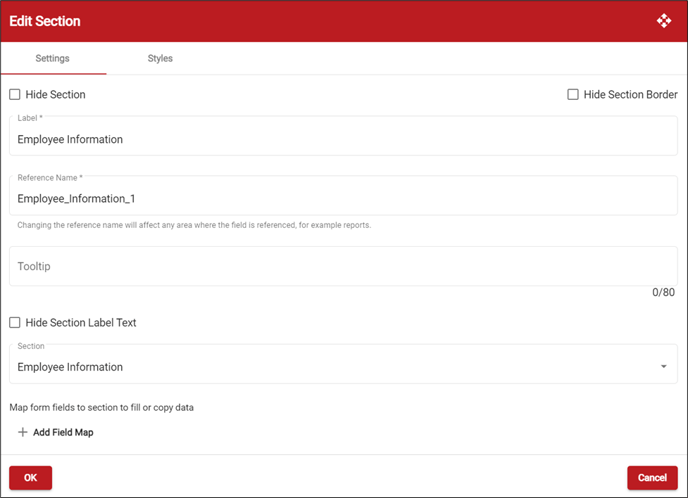688x498 pixels.
Task: Click the move dialog icon in header
Action: [664, 21]
